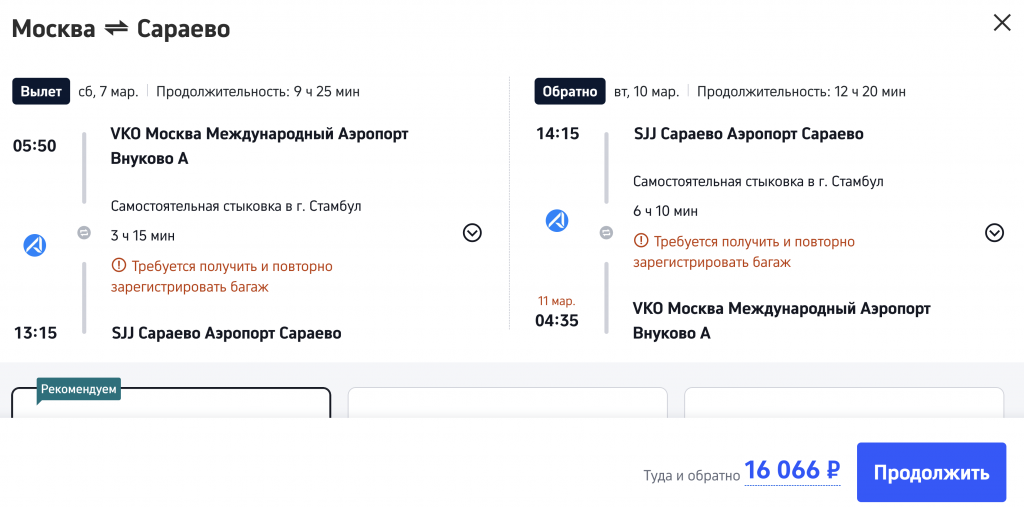Select the rightmost fare card
The image size is (1024, 508).
click(843, 403)
